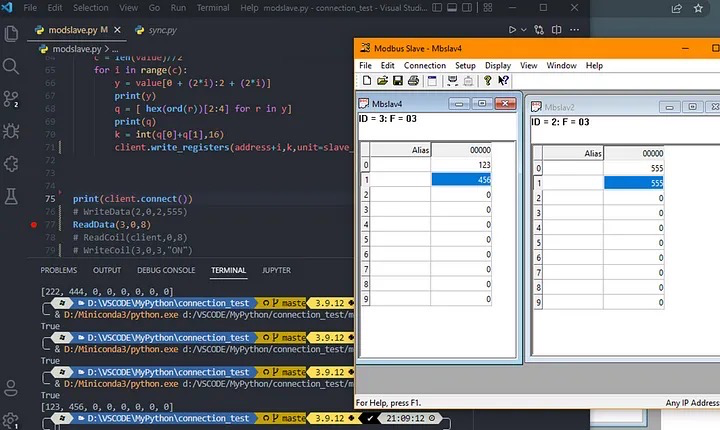Click the Connect icon in Modbus toolbar
720x430 pixels.
pos(452,81)
